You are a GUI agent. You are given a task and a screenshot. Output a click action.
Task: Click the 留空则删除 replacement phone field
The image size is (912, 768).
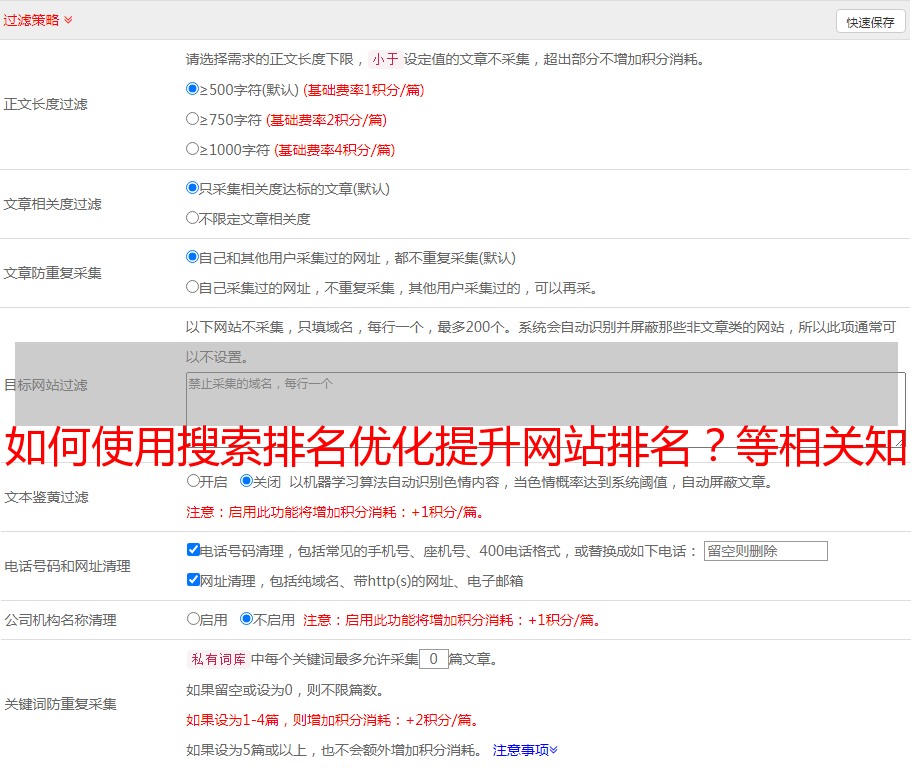(765, 551)
